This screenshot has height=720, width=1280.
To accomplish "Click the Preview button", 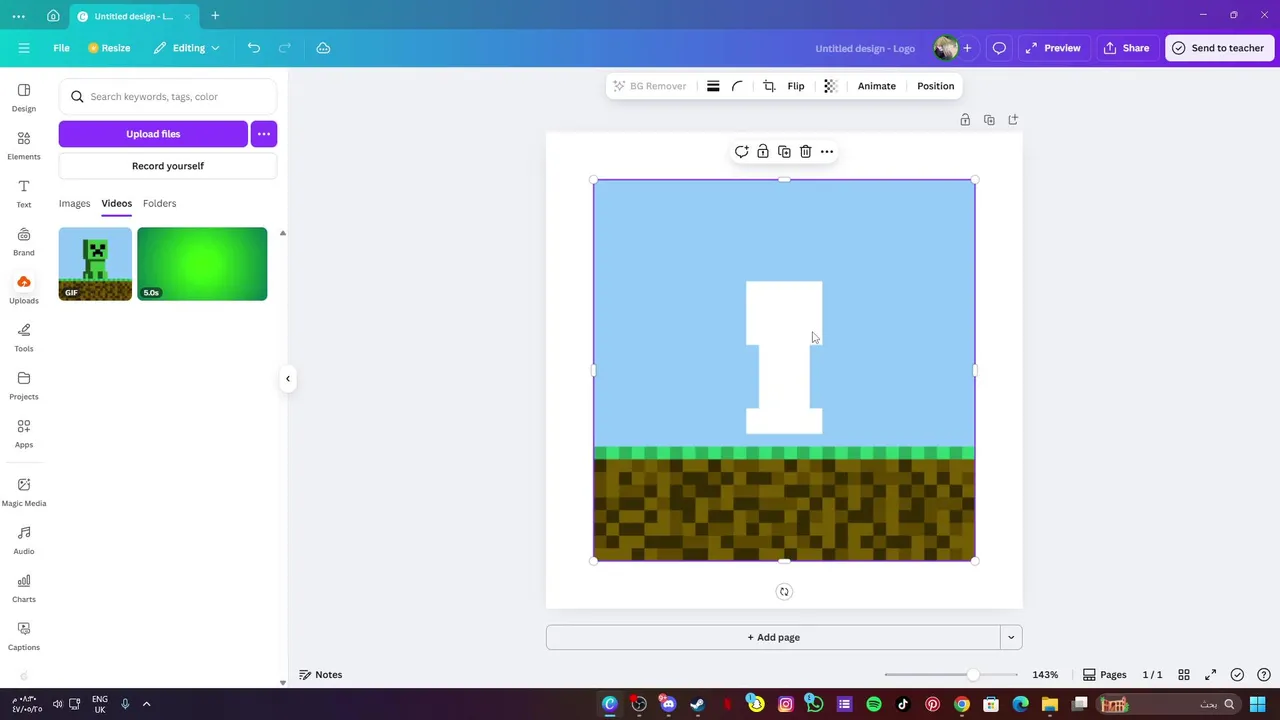I will [1052, 48].
